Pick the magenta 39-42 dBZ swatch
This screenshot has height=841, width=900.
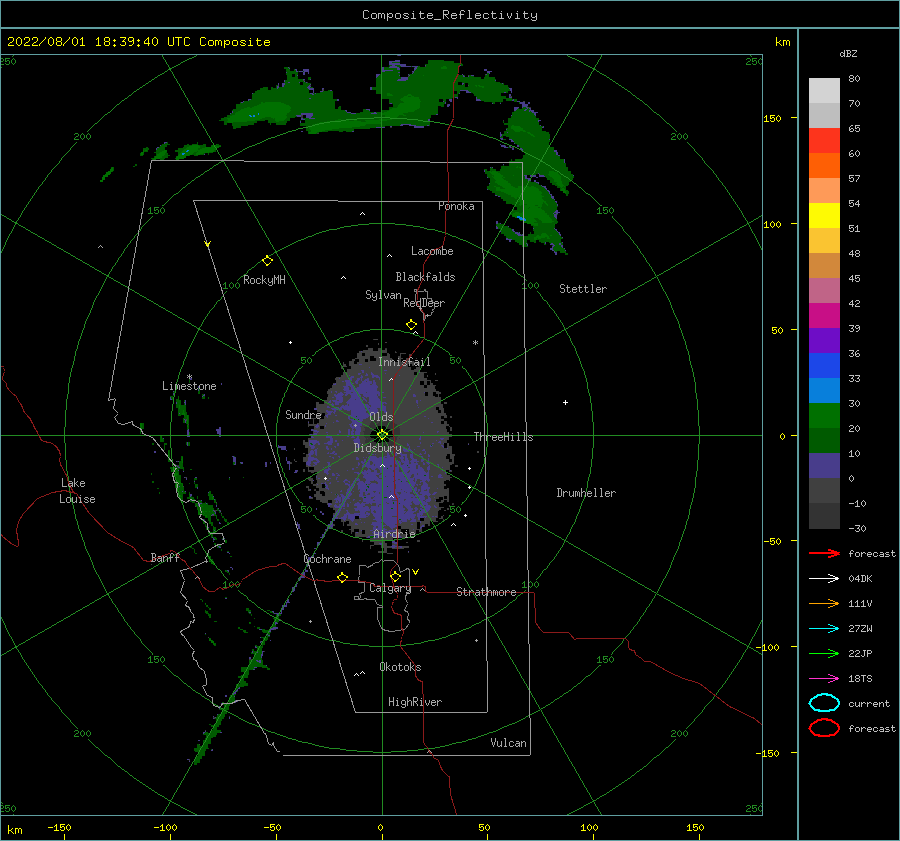(824, 316)
